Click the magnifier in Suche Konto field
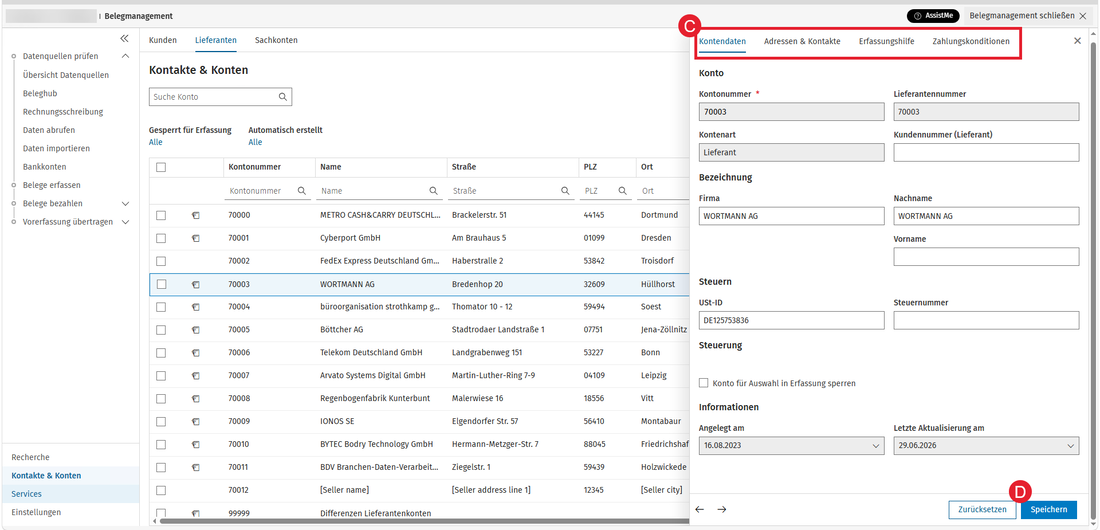Image resolution: width=1100 pixels, height=530 pixels. point(283,97)
